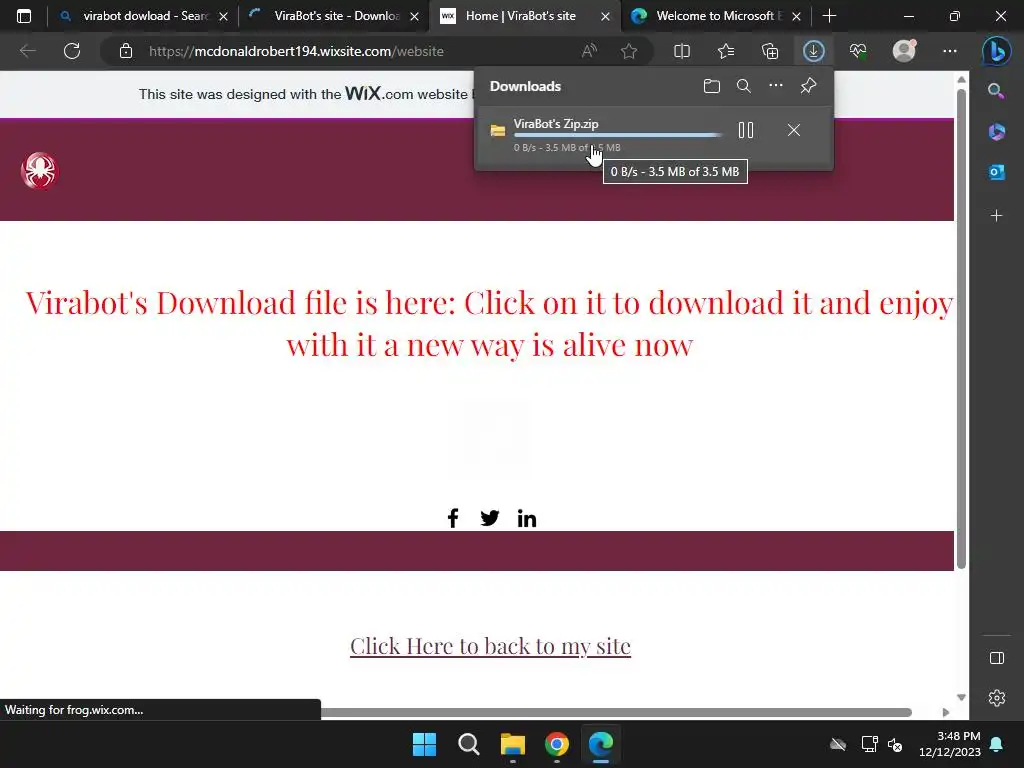
Task: Click the address bar URL
Action: (296, 51)
